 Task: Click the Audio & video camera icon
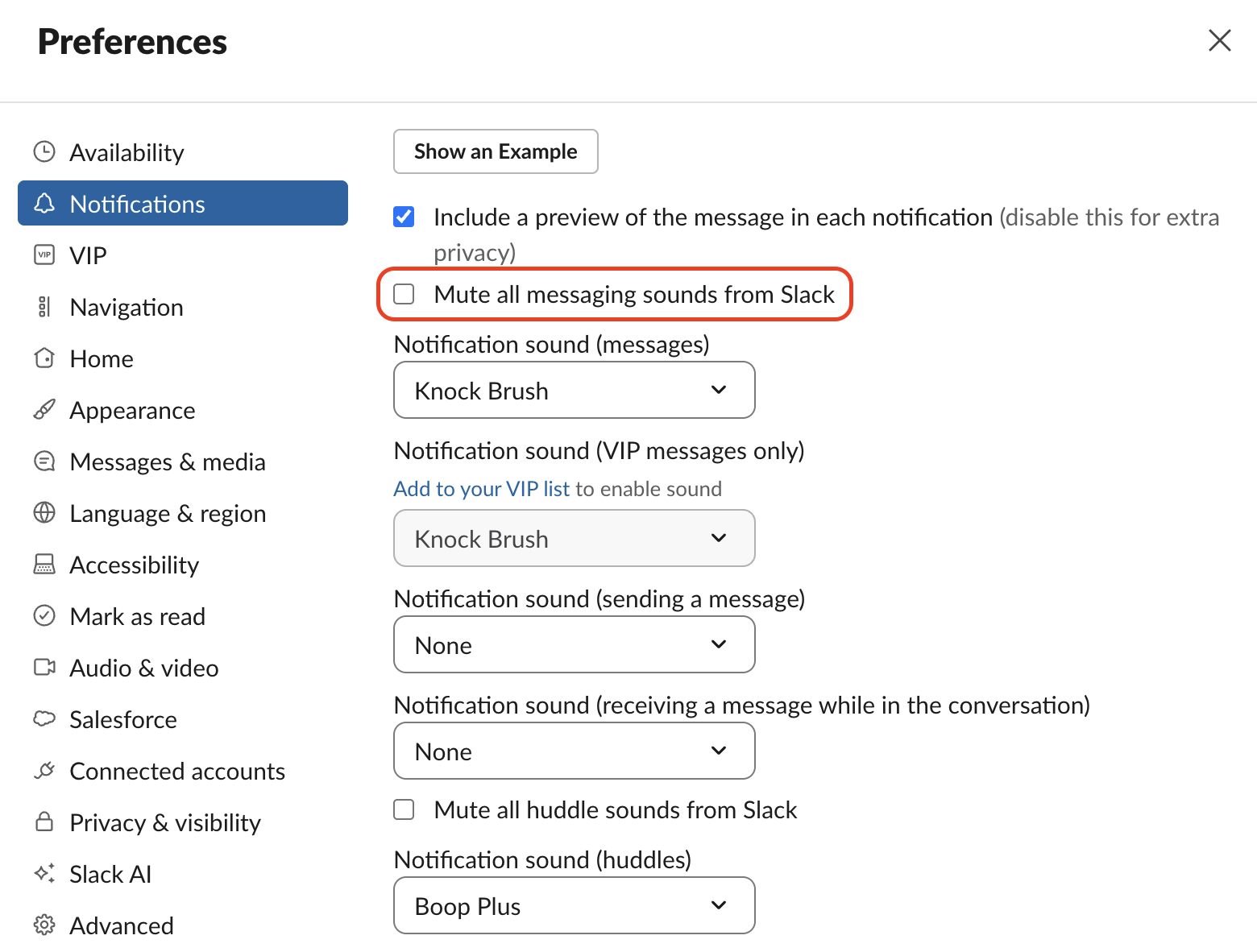(x=44, y=667)
